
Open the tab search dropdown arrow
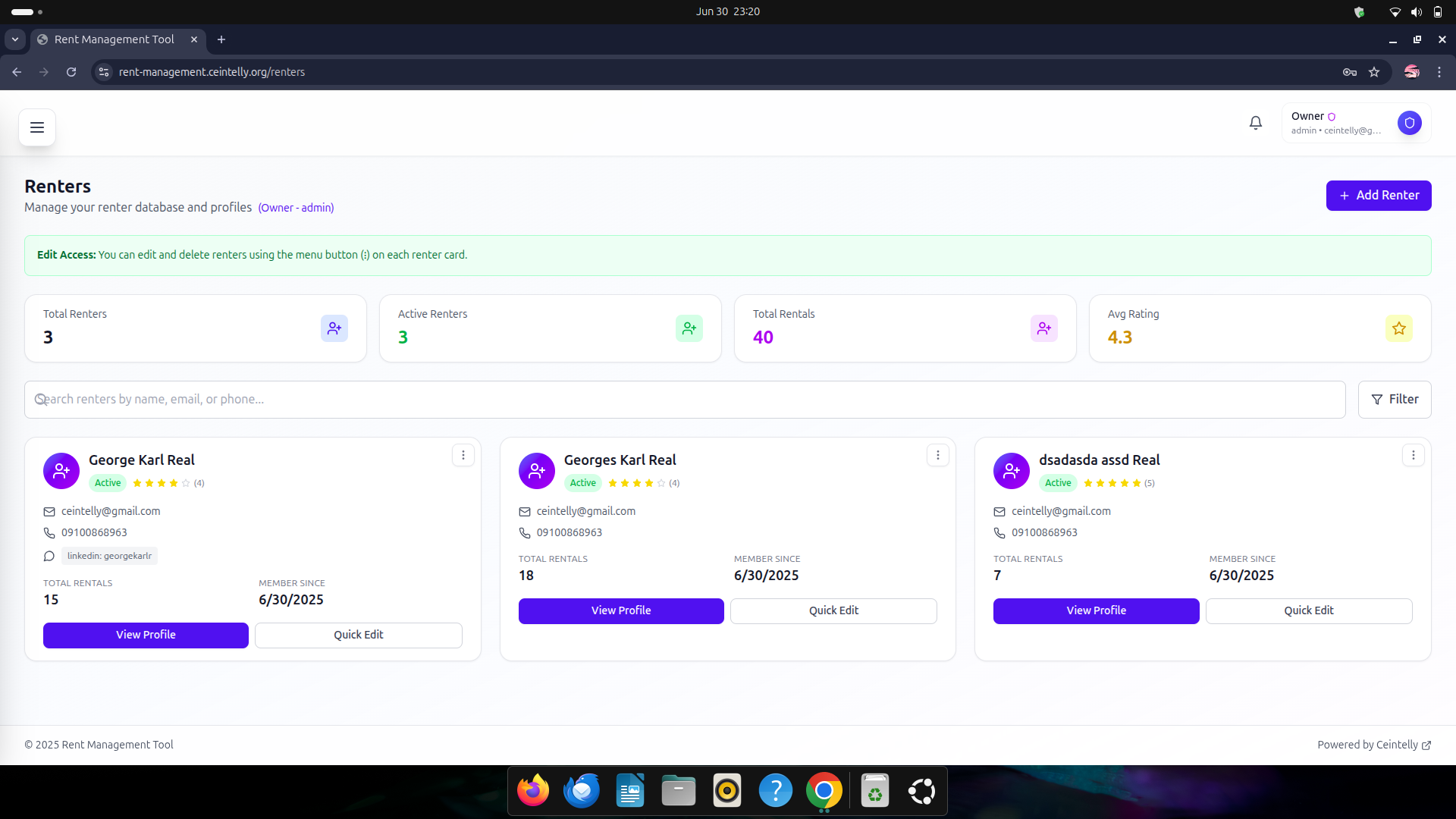(15, 39)
